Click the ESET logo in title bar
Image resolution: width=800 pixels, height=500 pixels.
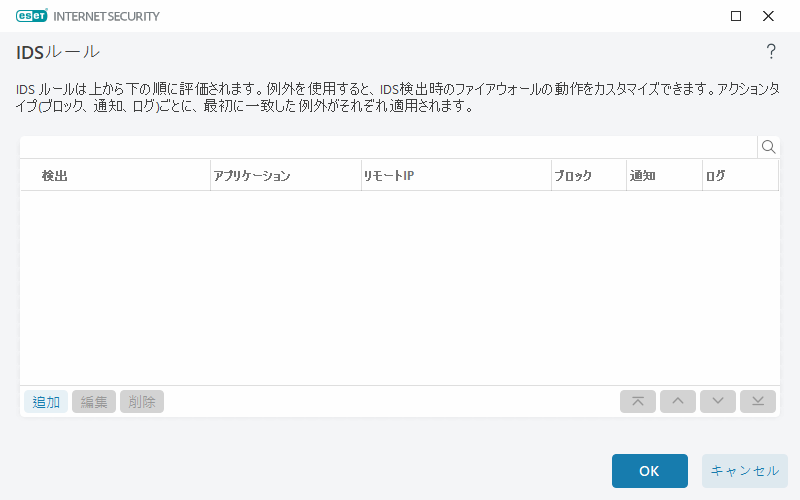(32, 16)
